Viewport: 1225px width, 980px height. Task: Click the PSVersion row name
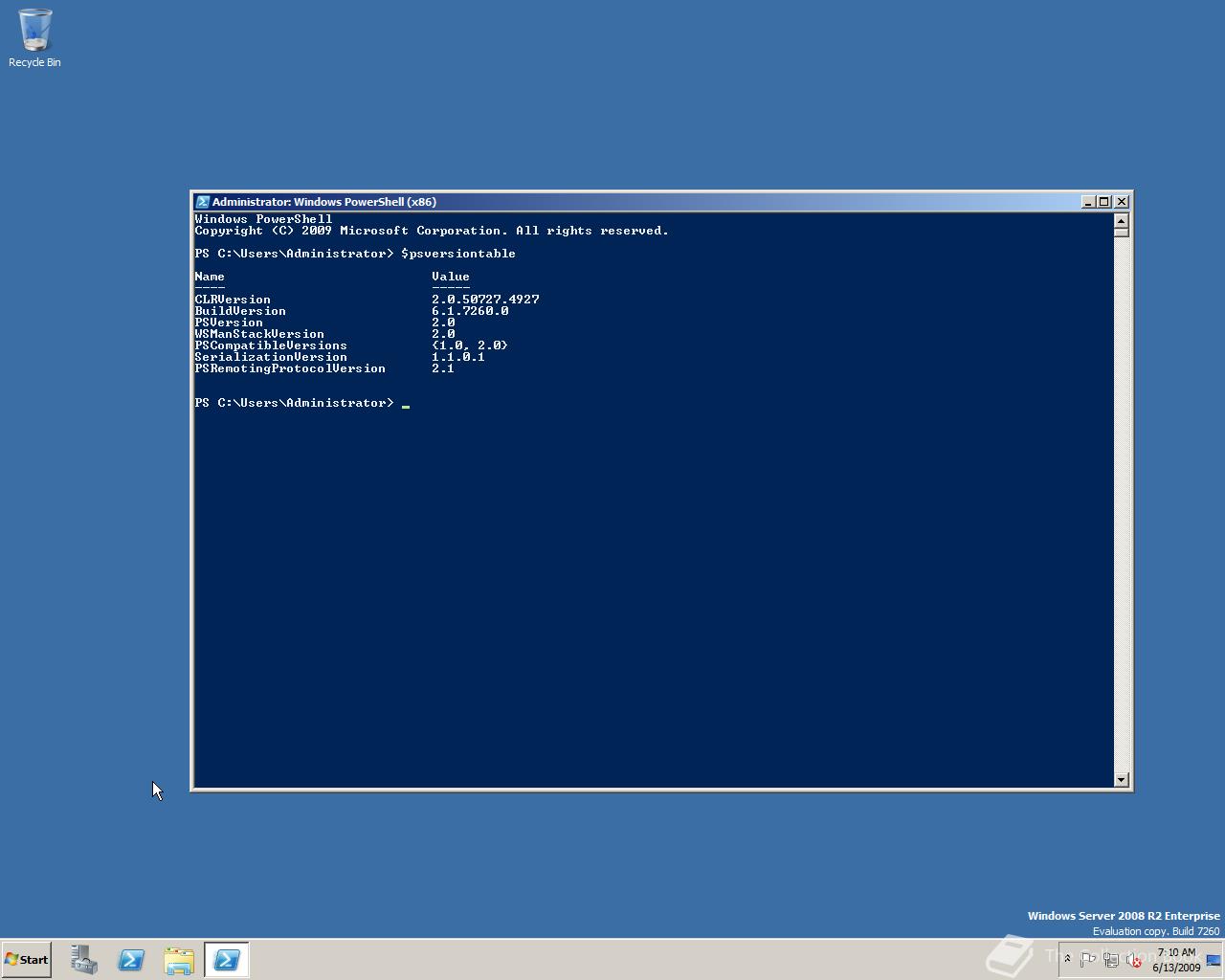pyautogui.click(x=229, y=323)
